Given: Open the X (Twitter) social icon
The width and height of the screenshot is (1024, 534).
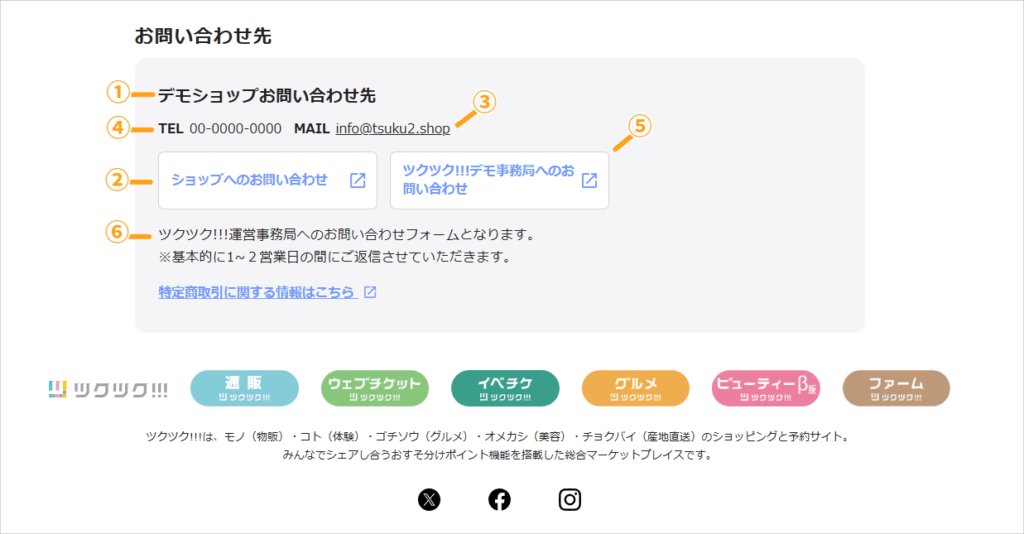Looking at the screenshot, I should click(429, 500).
